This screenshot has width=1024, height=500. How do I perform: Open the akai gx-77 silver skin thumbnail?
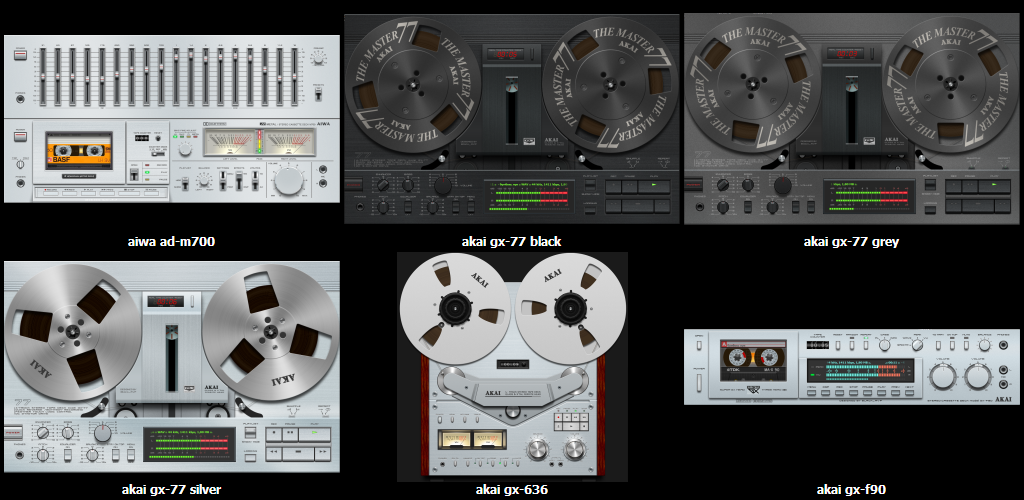(172, 367)
